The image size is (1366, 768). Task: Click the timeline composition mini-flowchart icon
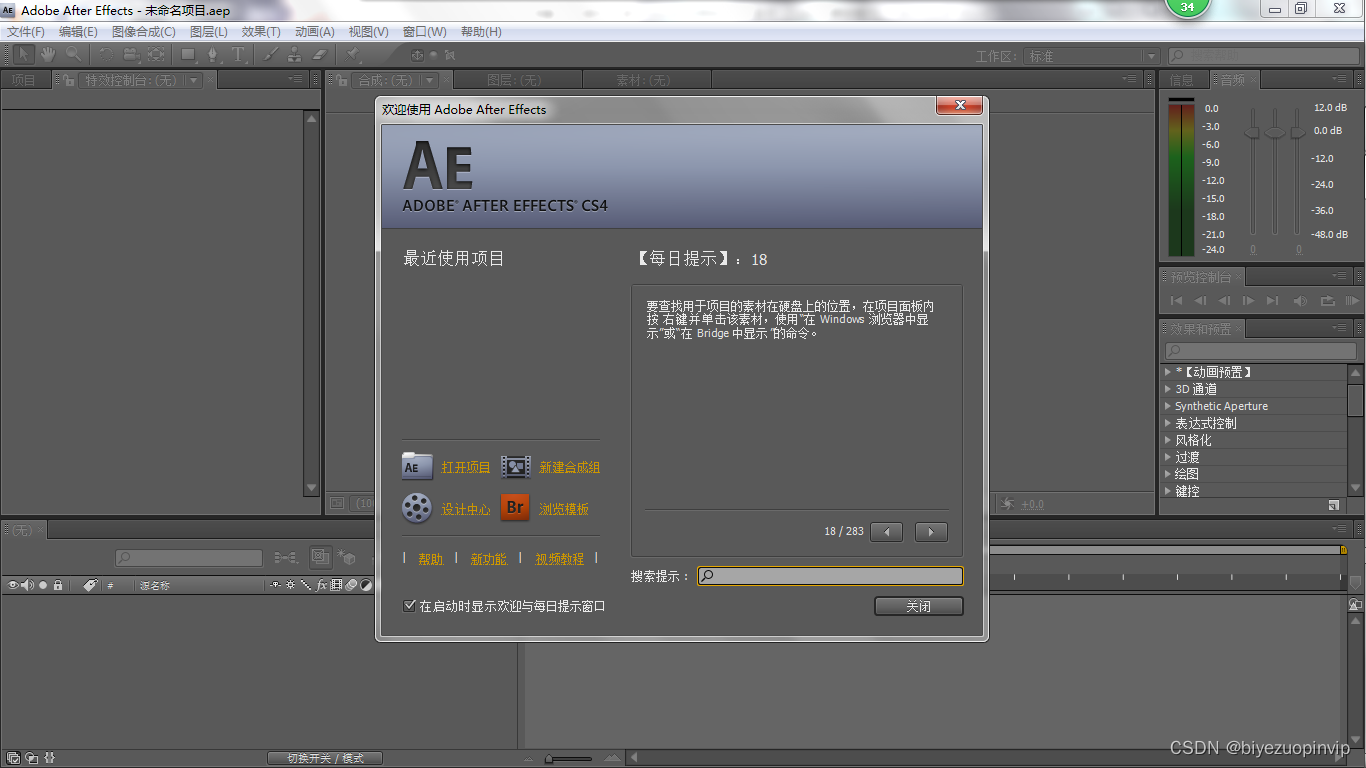[x=286, y=558]
